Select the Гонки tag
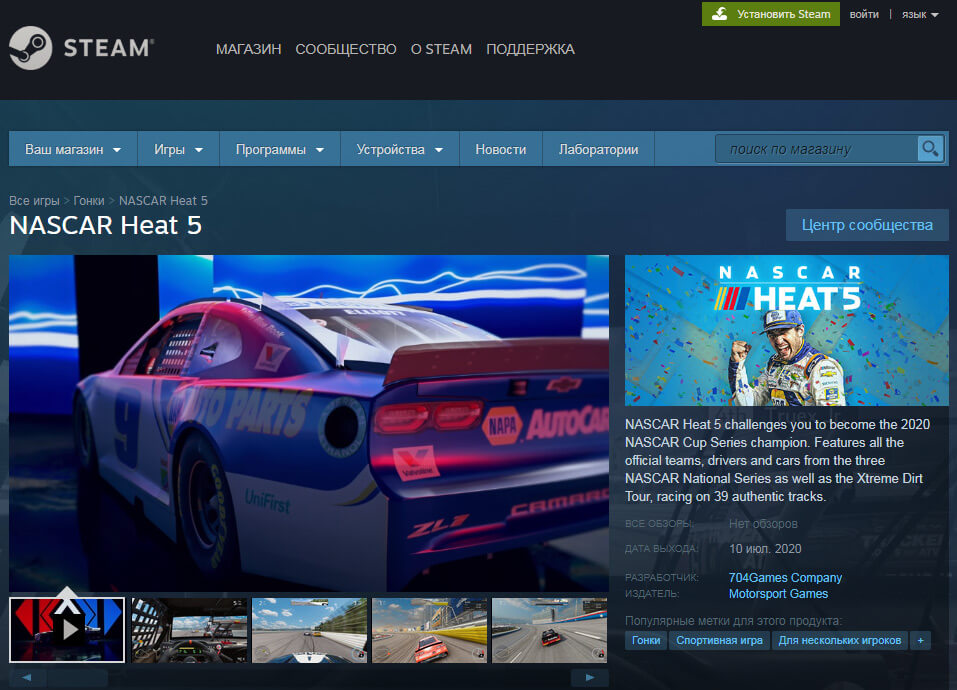 [646, 640]
